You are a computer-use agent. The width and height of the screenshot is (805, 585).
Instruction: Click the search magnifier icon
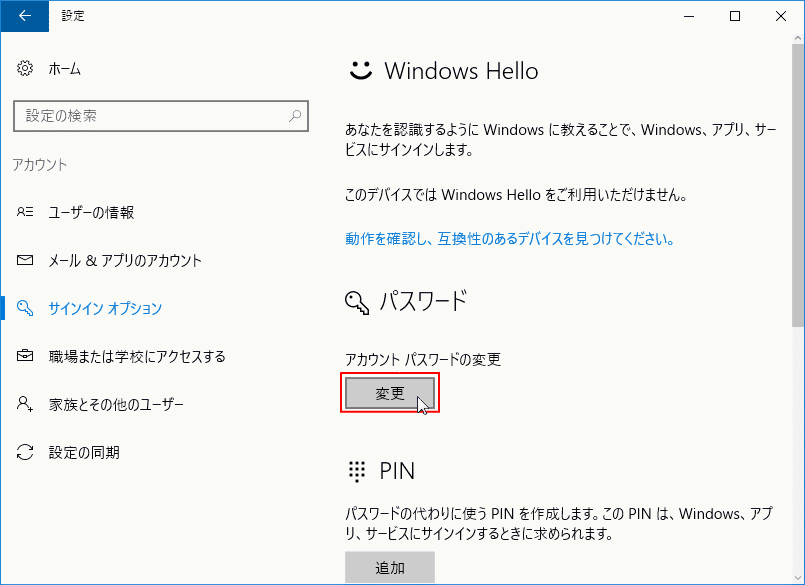tap(295, 116)
